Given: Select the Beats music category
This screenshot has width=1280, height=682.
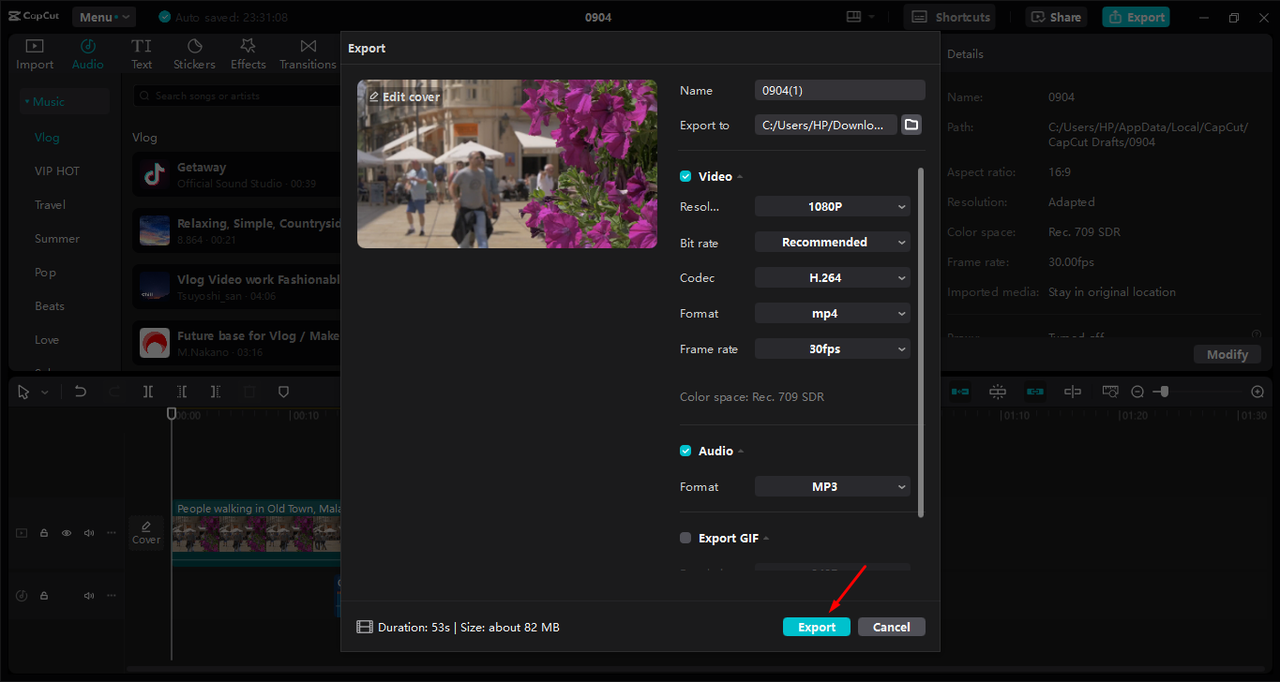Looking at the screenshot, I should 49,306.
